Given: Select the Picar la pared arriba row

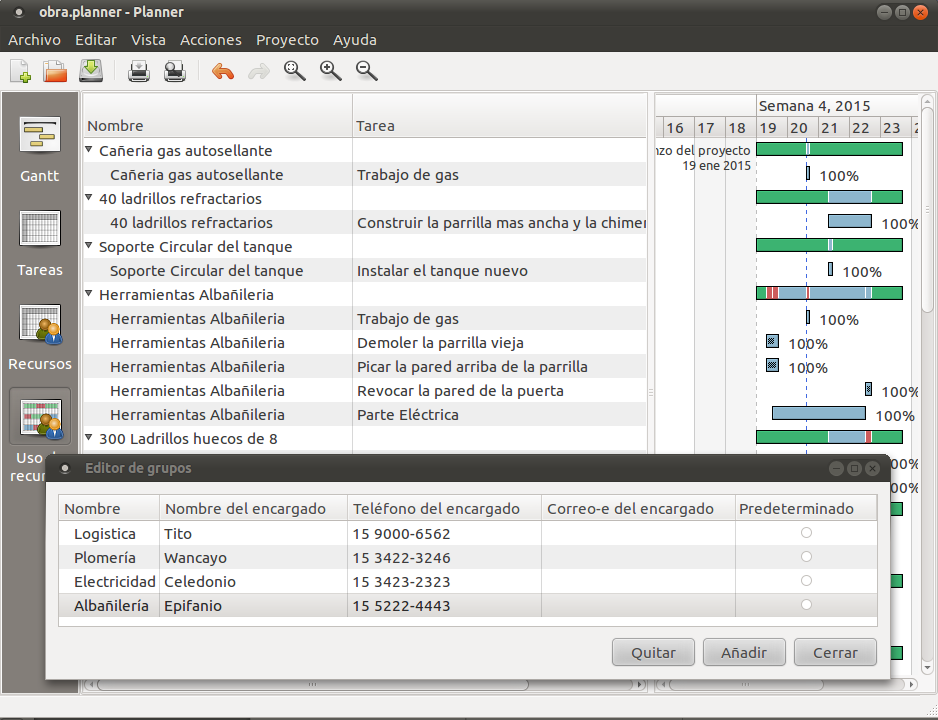Looking at the screenshot, I should 365,367.
